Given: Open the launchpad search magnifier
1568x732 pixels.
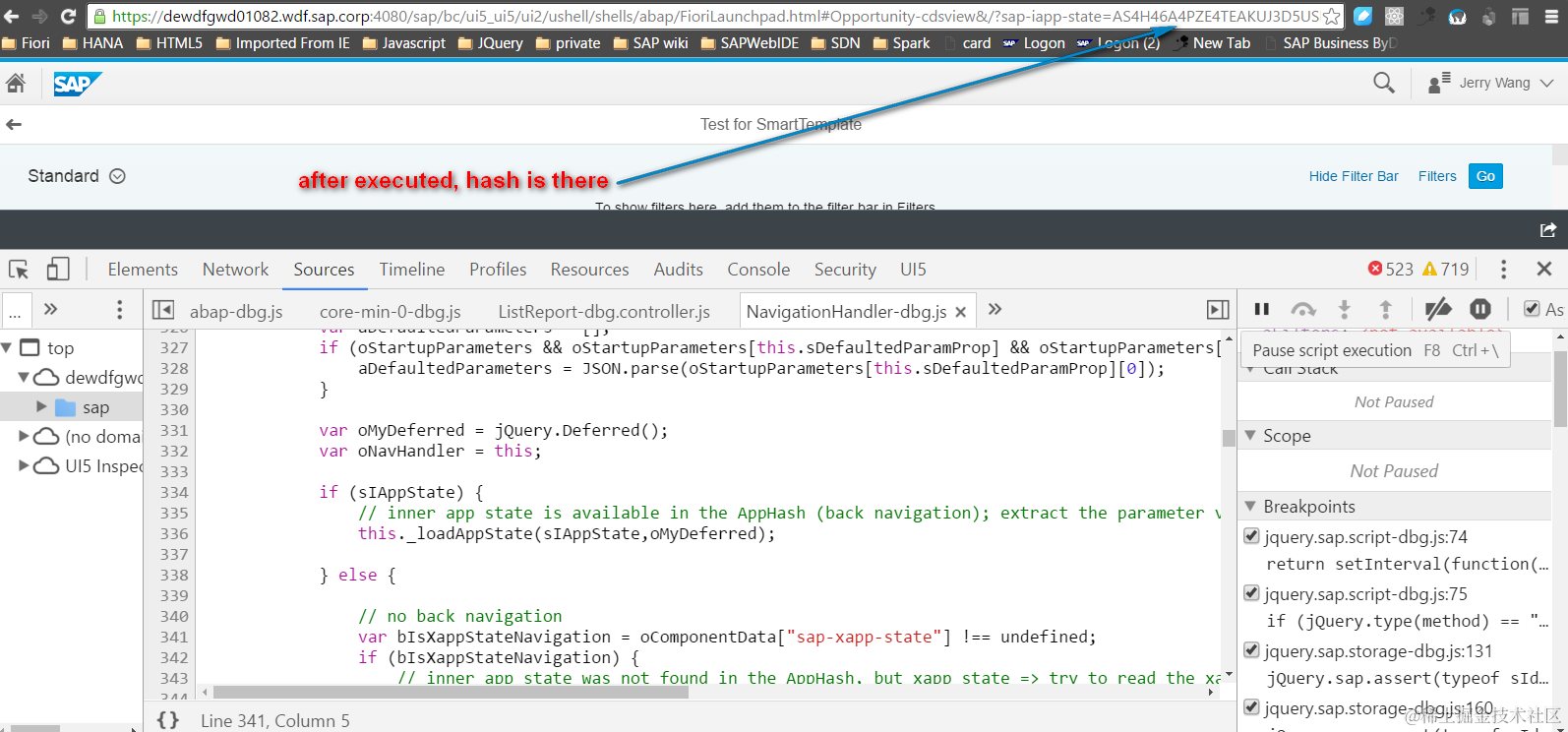Looking at the screenshot, I should click(x=1384, y=84).
